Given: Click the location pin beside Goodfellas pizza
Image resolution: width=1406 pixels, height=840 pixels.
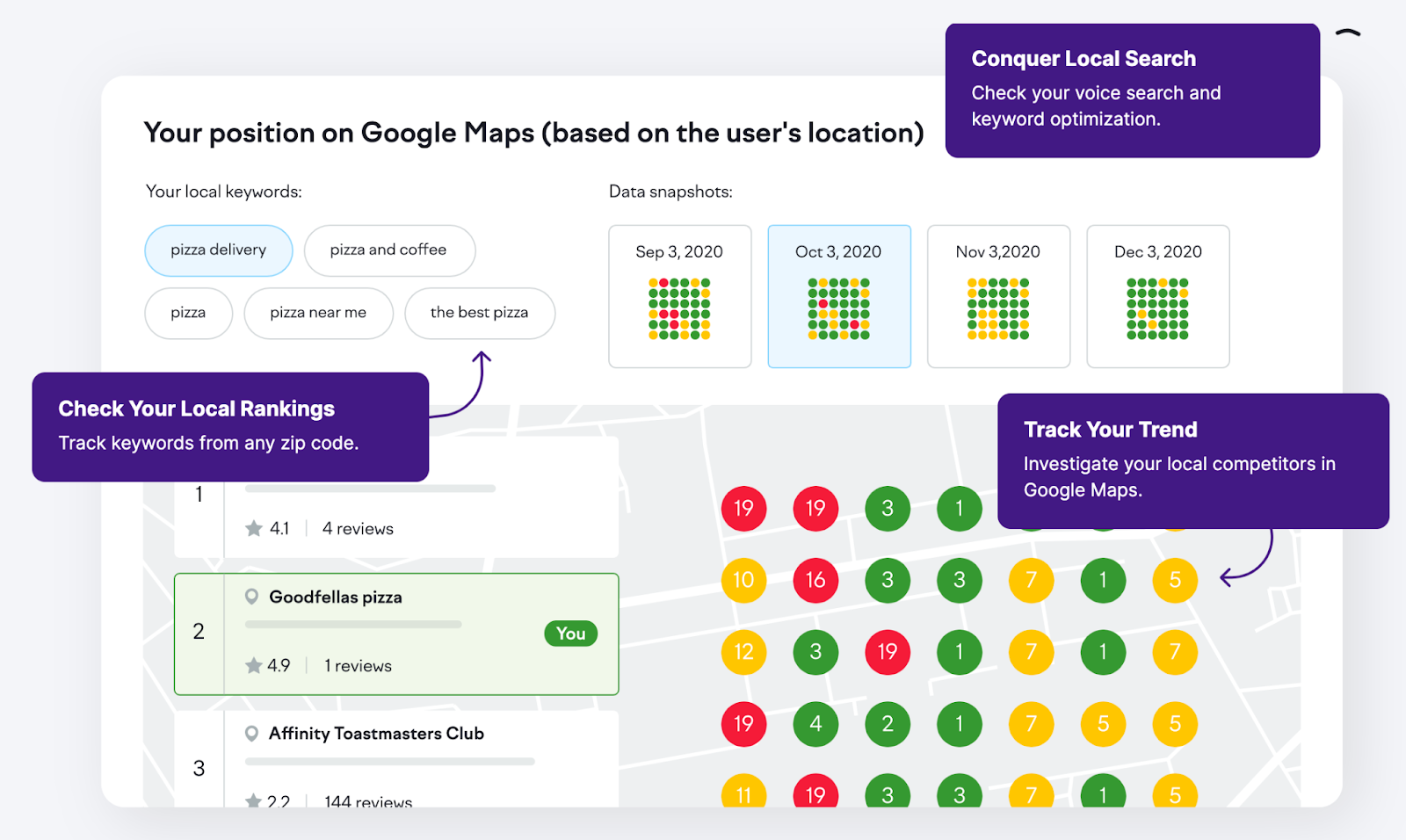Looking at the screenshot, I should coord(251,597).
